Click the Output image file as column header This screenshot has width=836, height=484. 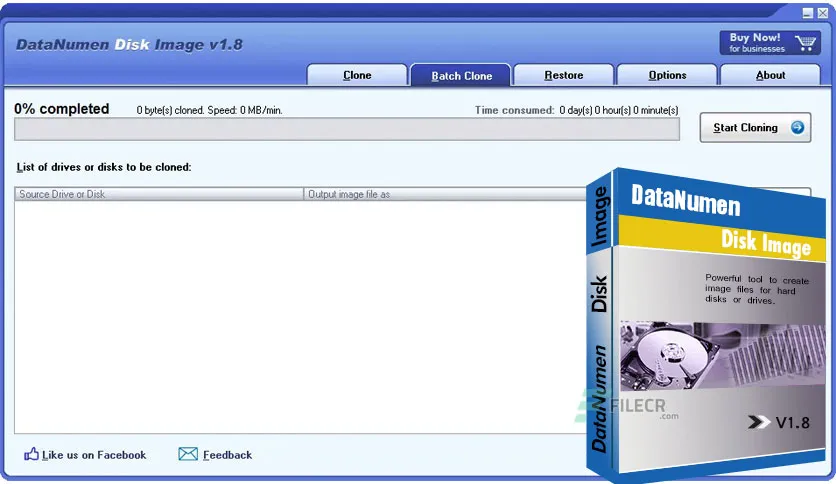(445, 194)
